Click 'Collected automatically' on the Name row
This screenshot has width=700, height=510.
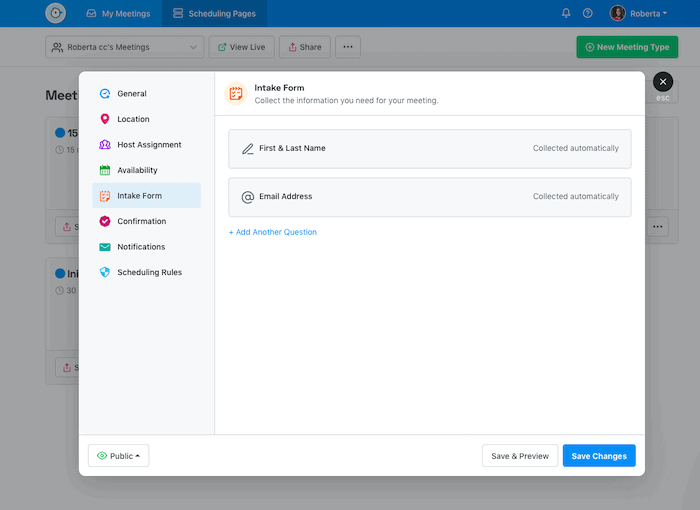point(575,148)
